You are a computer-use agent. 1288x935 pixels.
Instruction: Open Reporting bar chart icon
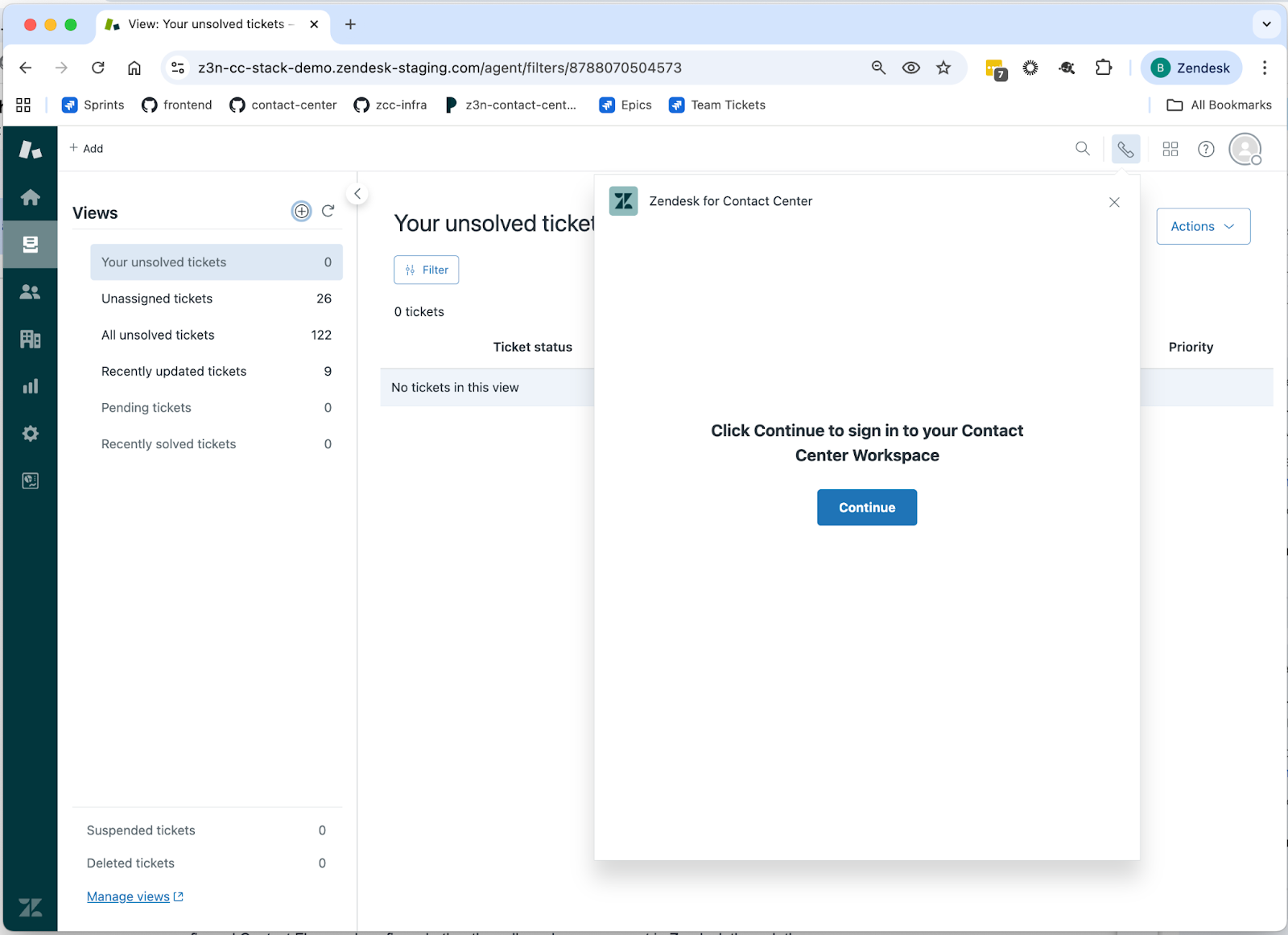coord(31,387)
